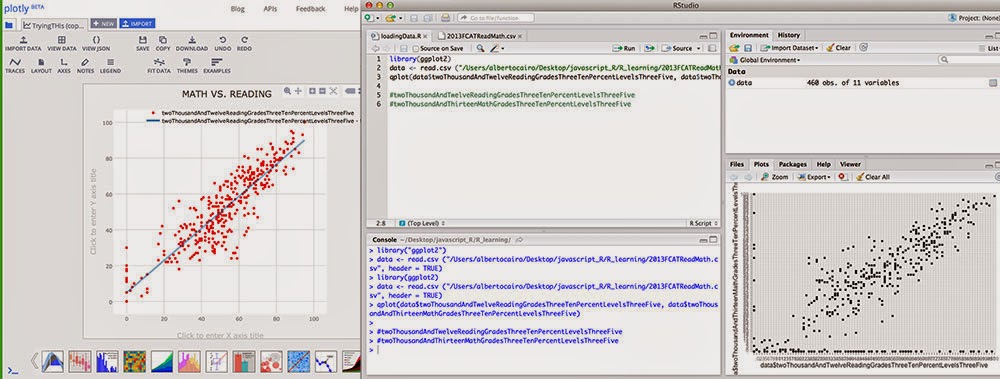Switch to the Packages tab

click(792, 165)
